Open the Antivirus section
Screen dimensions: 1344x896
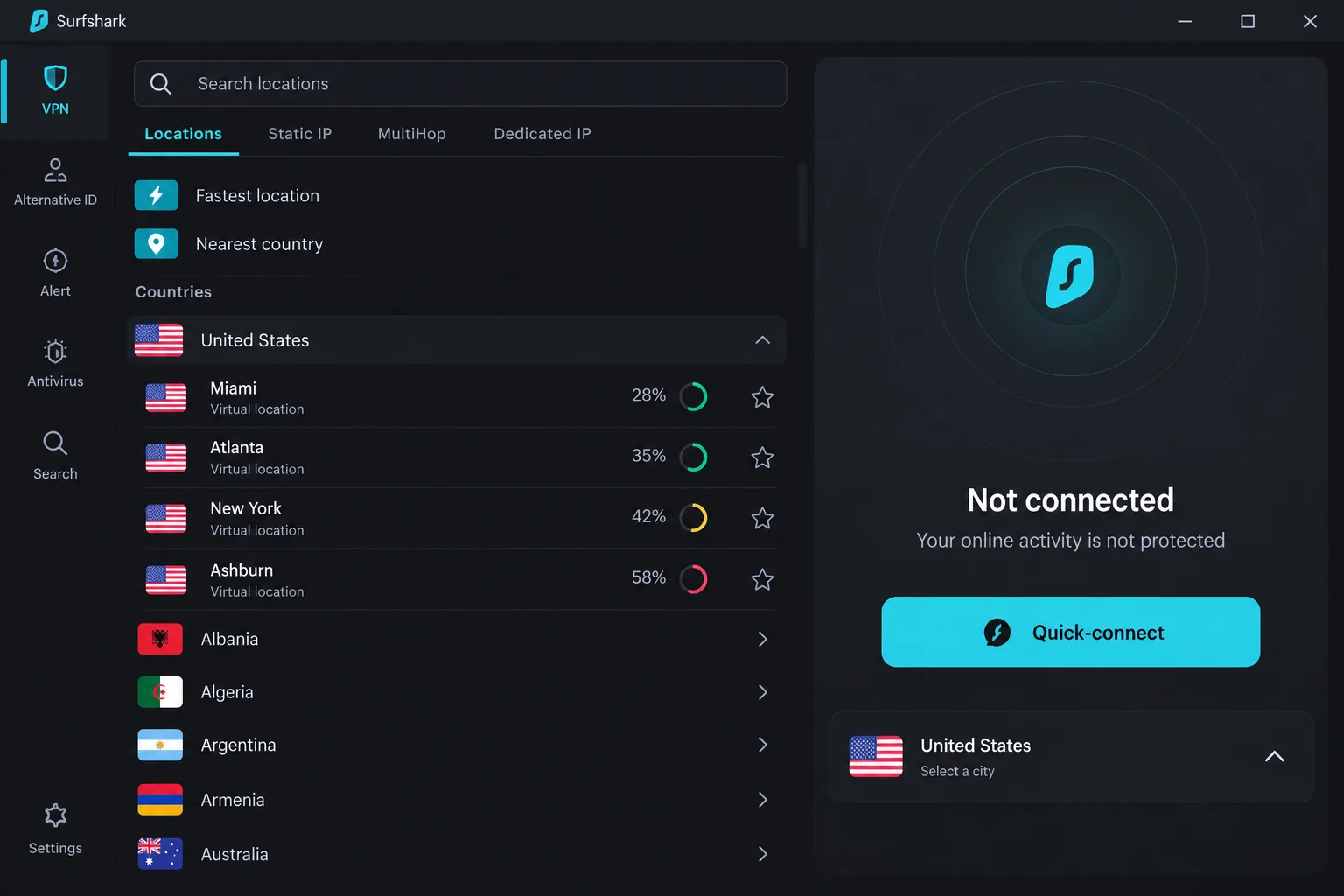(x=55, y=364)
